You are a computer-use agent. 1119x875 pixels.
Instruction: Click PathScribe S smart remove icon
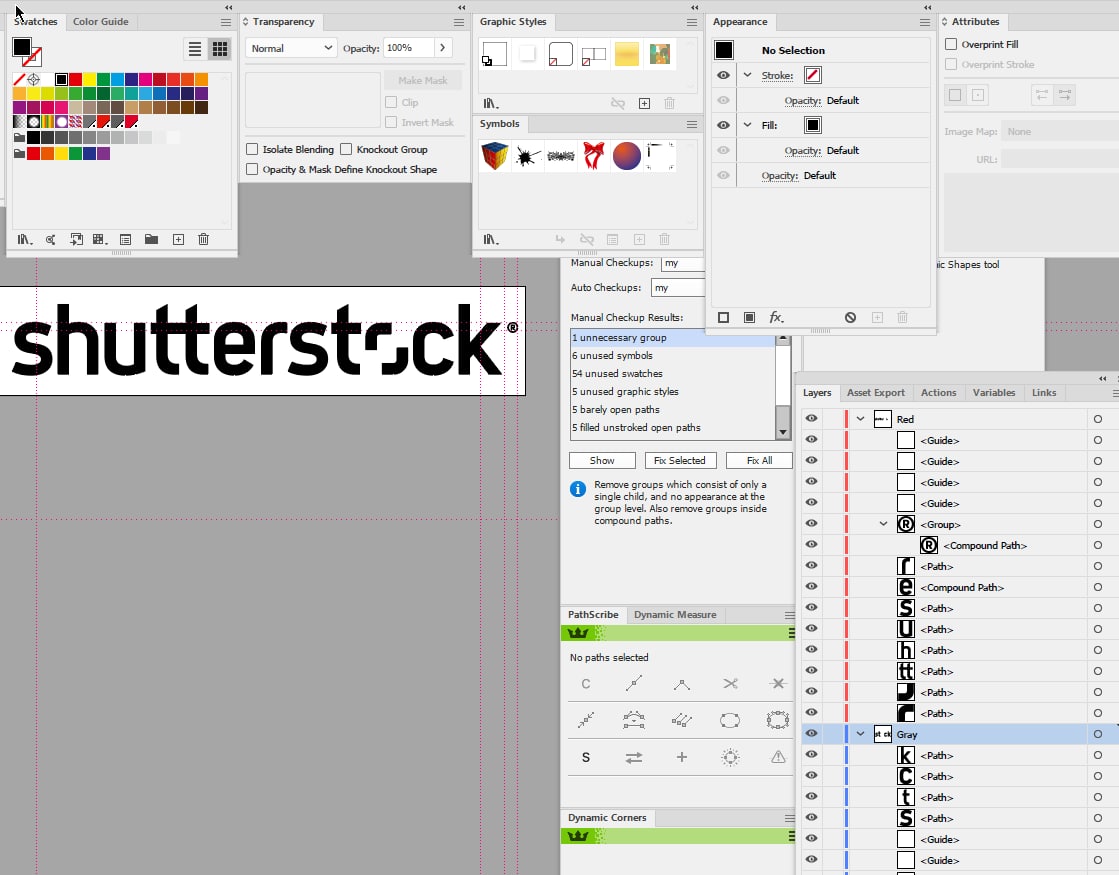coord(586,757)
